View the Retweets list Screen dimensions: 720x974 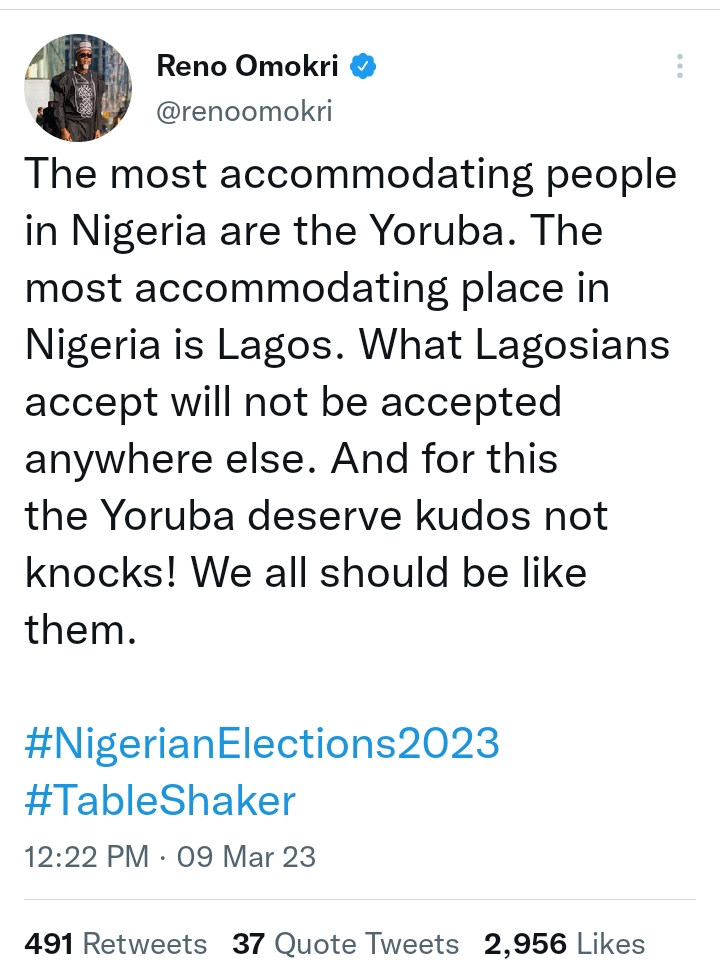[x=145, y=943]
